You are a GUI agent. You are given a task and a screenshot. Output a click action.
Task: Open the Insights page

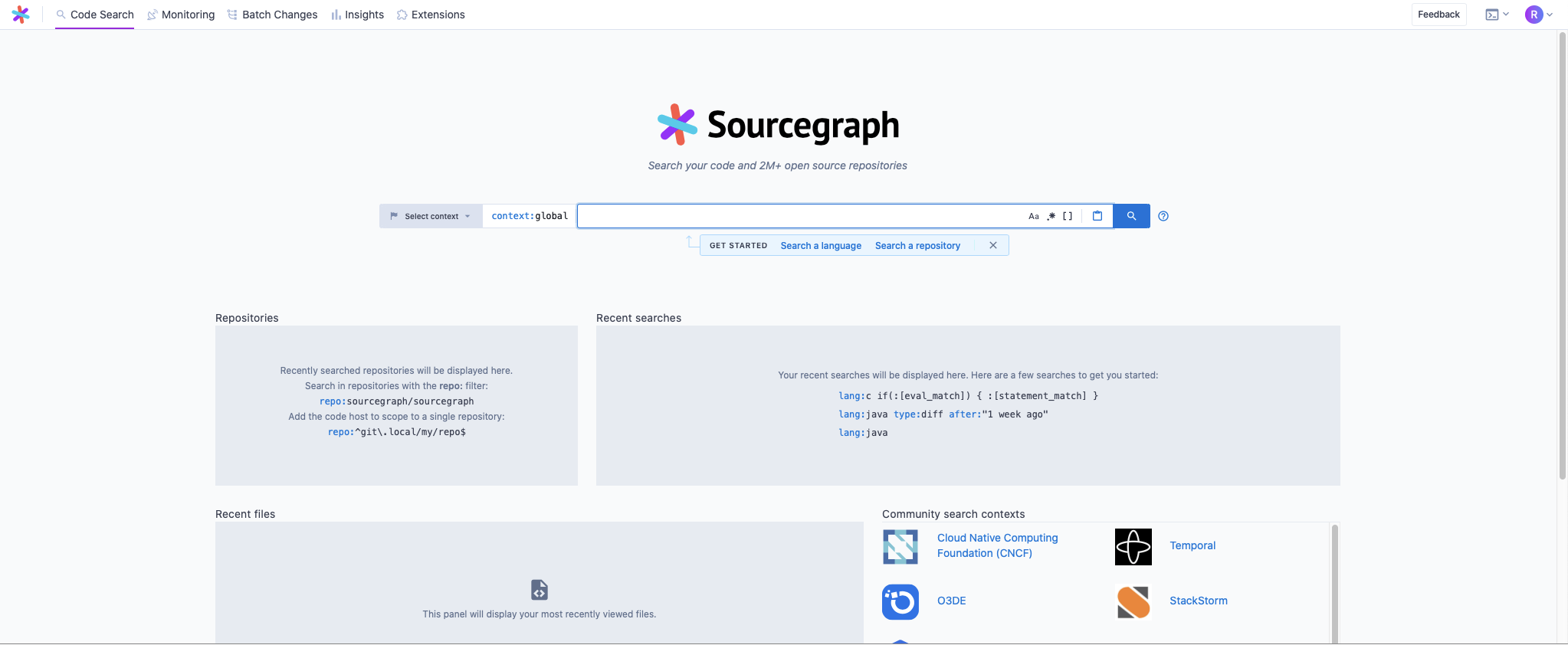[357, 15]
